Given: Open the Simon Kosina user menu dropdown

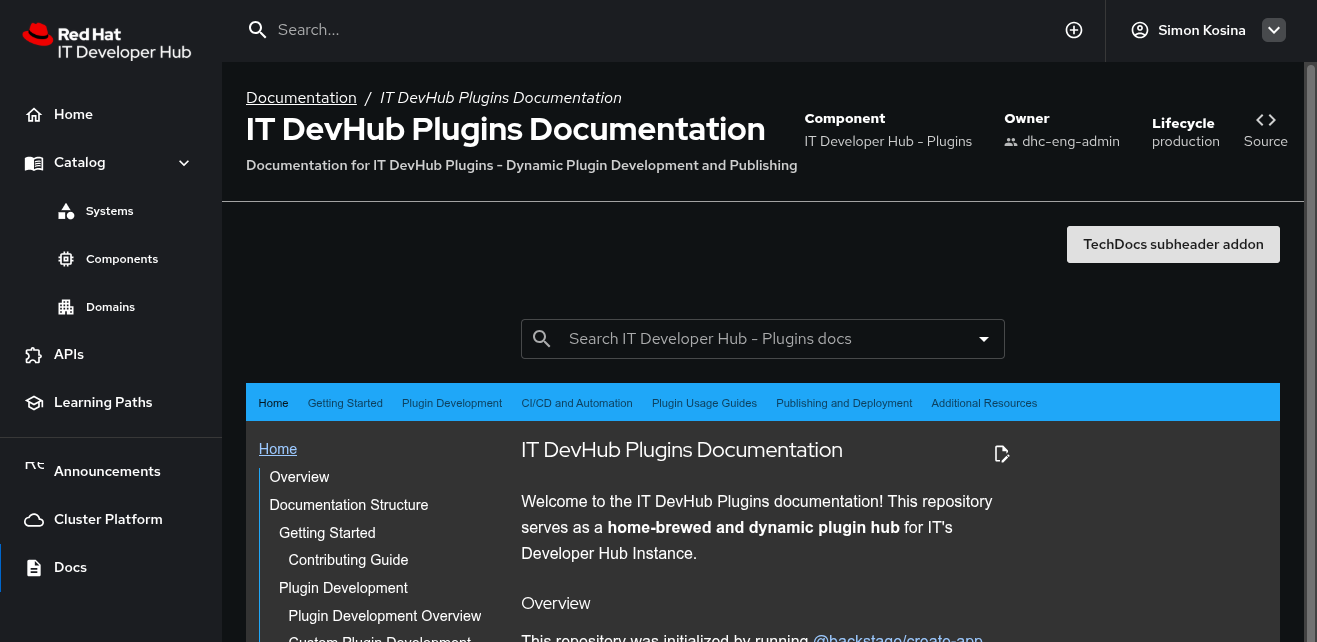Looking at the screenshot, I should (1274, 30).
